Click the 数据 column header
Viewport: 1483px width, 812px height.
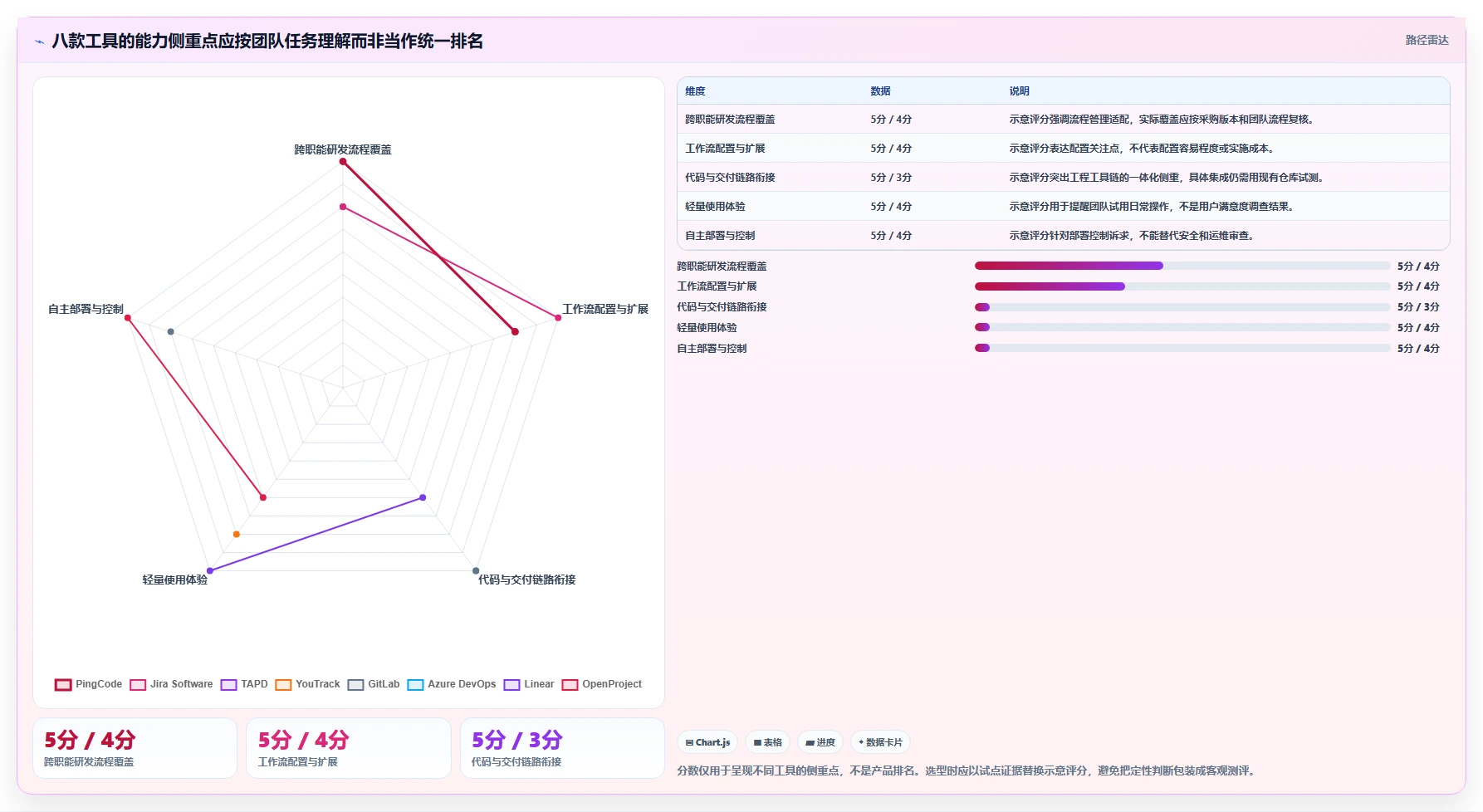click(880, 91)
